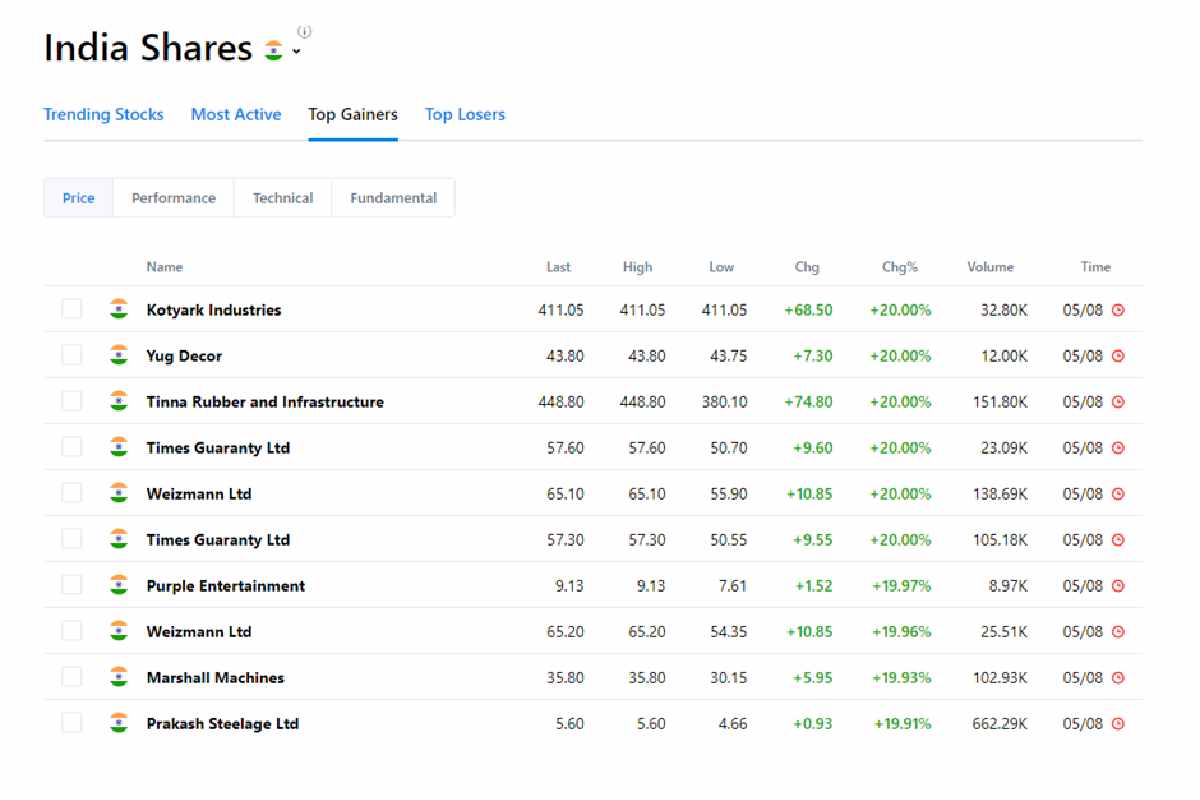
Task: Click the red clock icon in Kotyark Industries row
Action: pos(1118,310)
